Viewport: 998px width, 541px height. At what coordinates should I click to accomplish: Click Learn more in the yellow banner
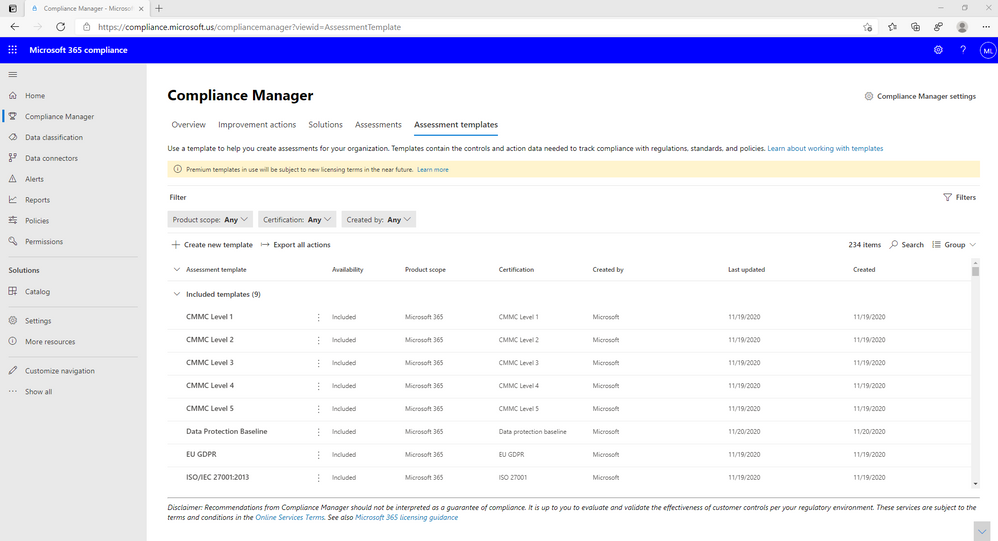click(433, 170)
